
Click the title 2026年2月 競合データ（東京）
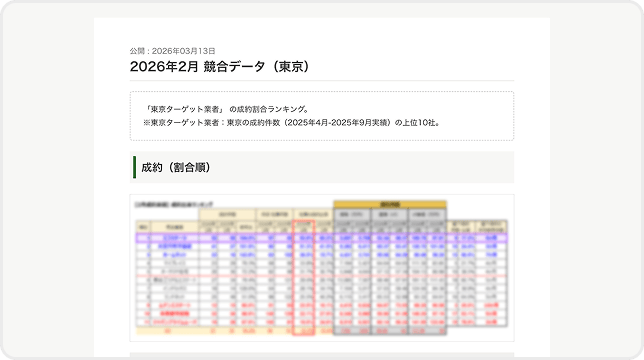[x=219, y=66]
